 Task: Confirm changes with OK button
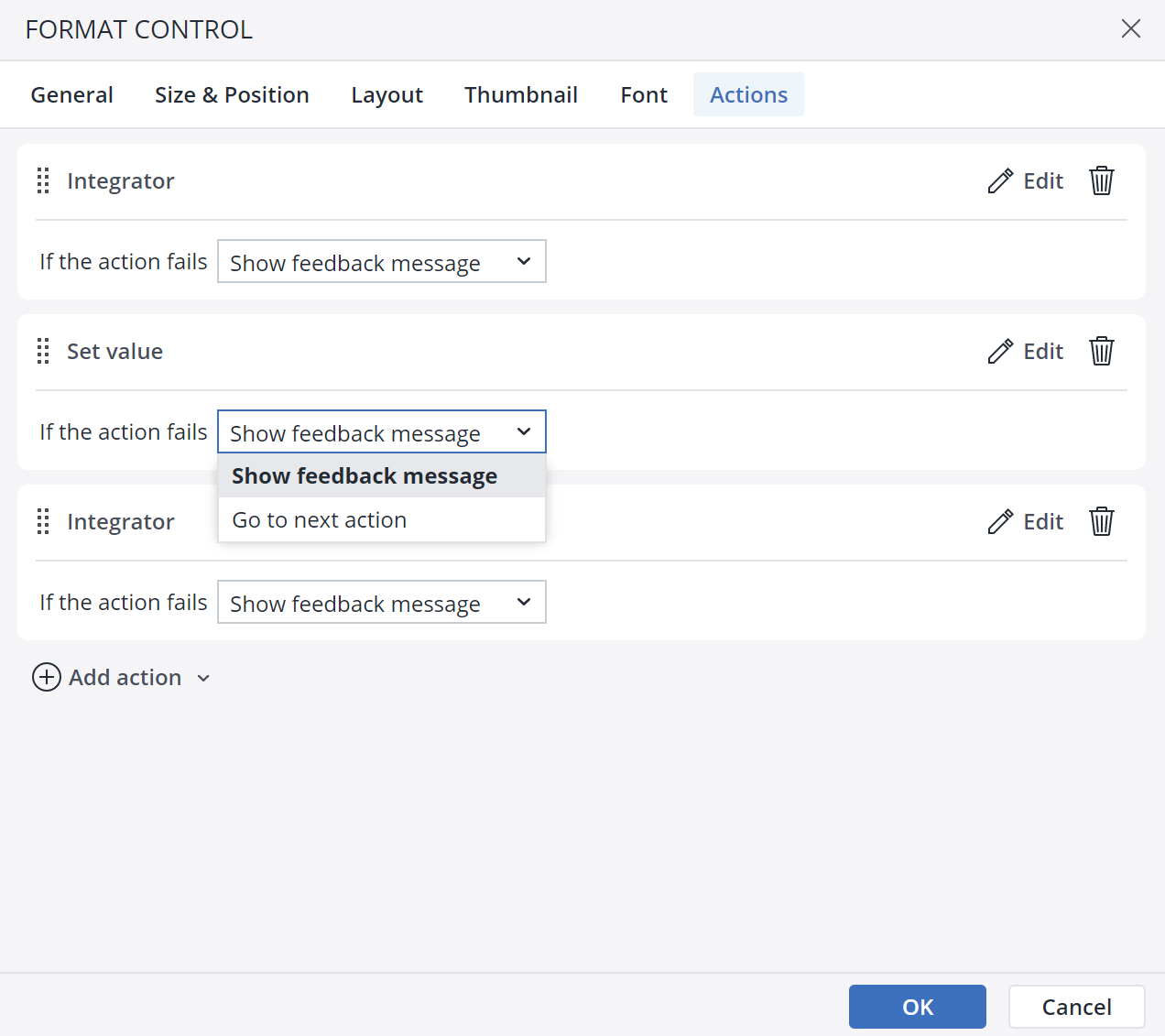point(917,1008)
